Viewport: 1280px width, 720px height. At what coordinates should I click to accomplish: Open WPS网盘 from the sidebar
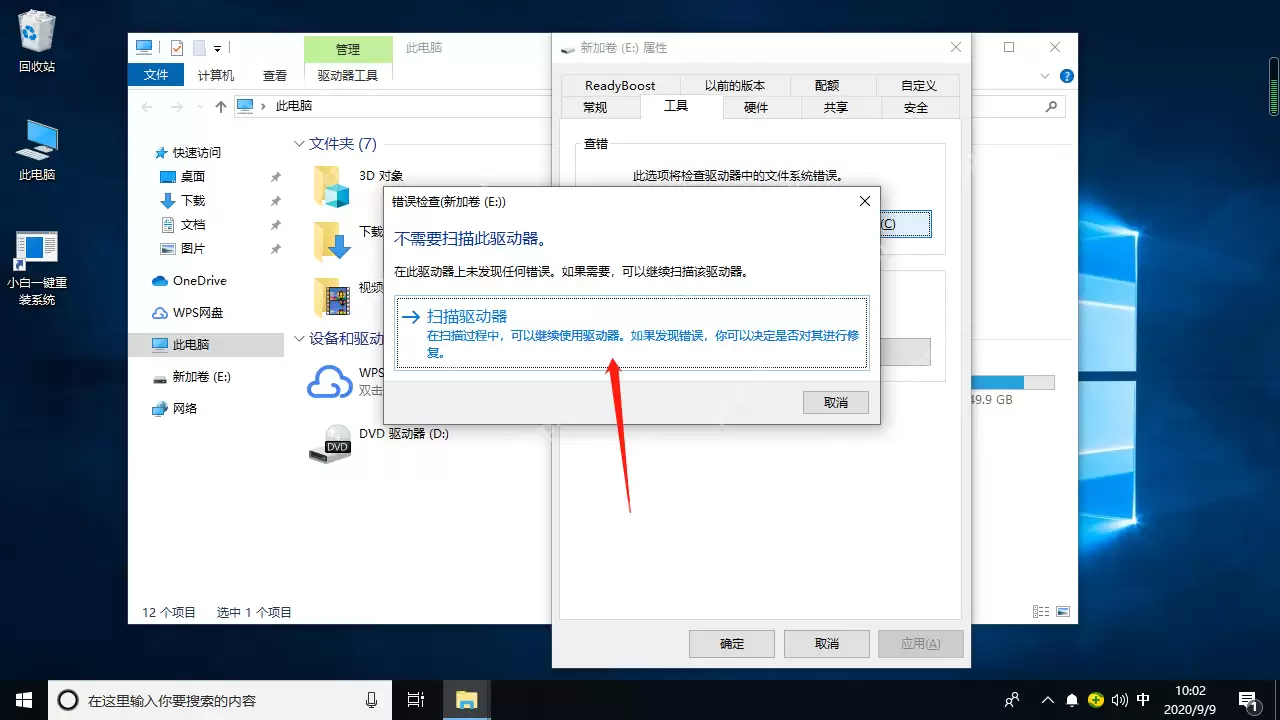[197, 312]
